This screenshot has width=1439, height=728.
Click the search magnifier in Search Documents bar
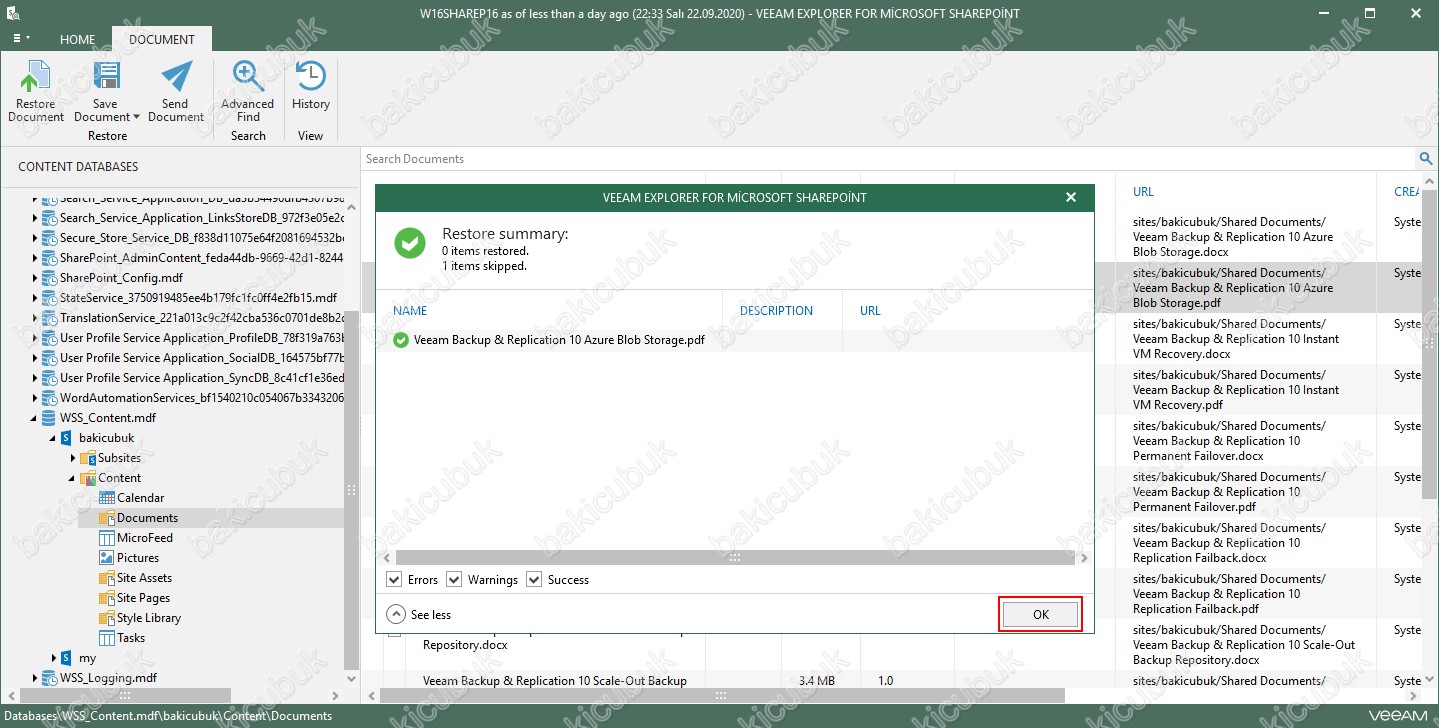point(1426,159)
